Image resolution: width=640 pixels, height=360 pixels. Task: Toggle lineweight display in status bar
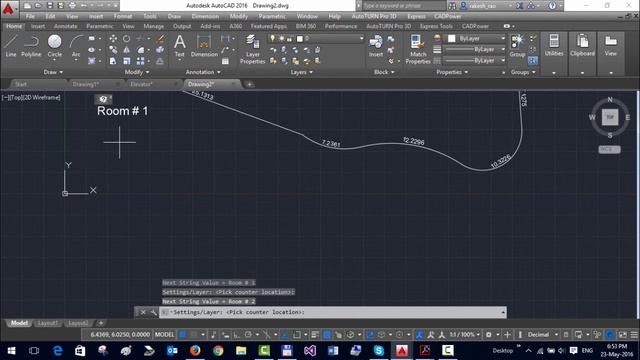click(315, 335)
